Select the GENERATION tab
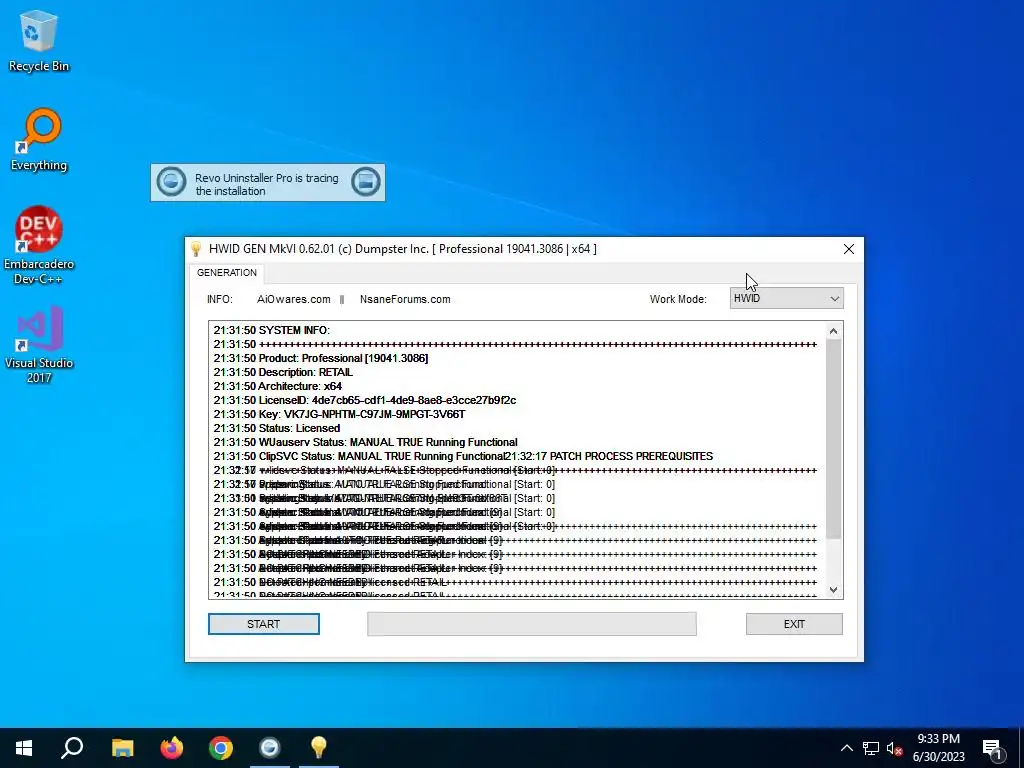The width and height of the screenshot is (1024, 768). coord(227,273)
